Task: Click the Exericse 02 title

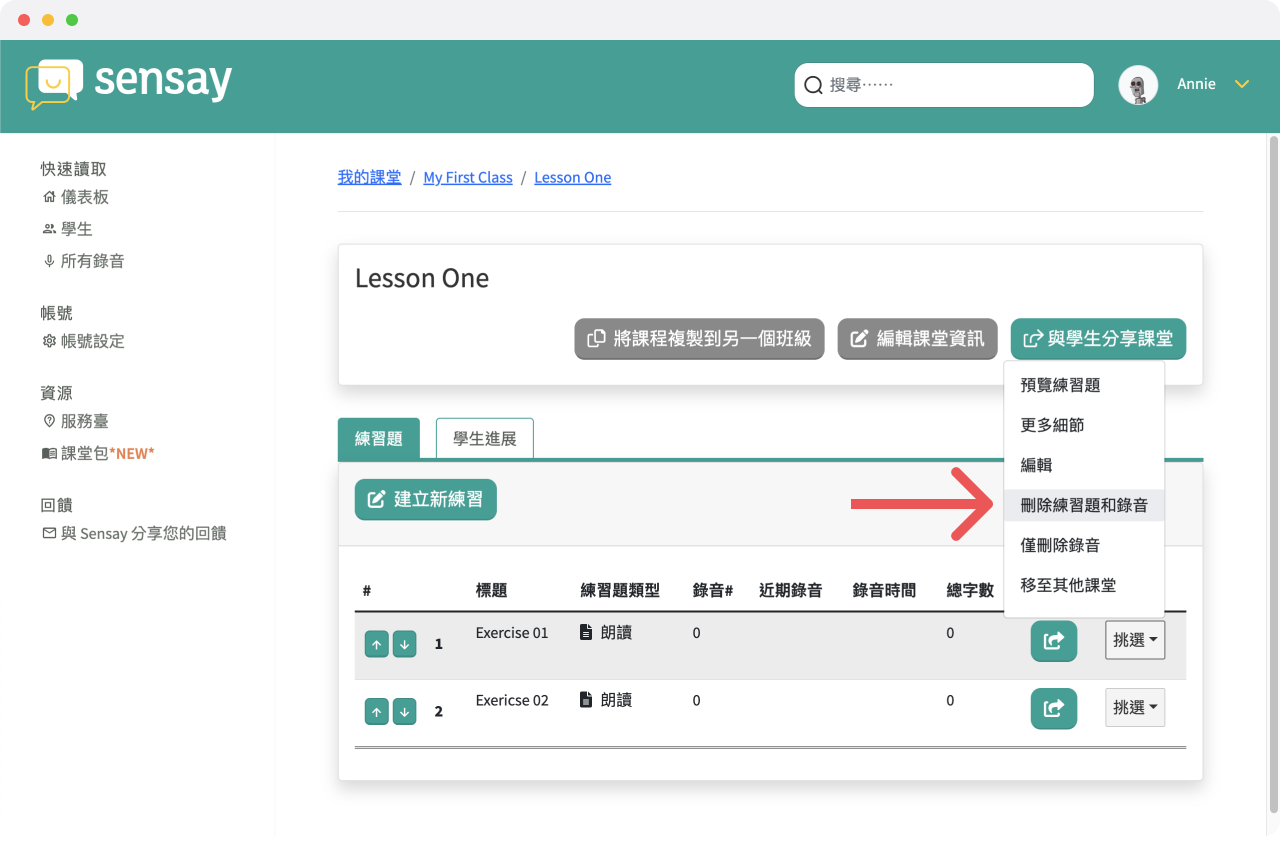Action: (512, 700)
